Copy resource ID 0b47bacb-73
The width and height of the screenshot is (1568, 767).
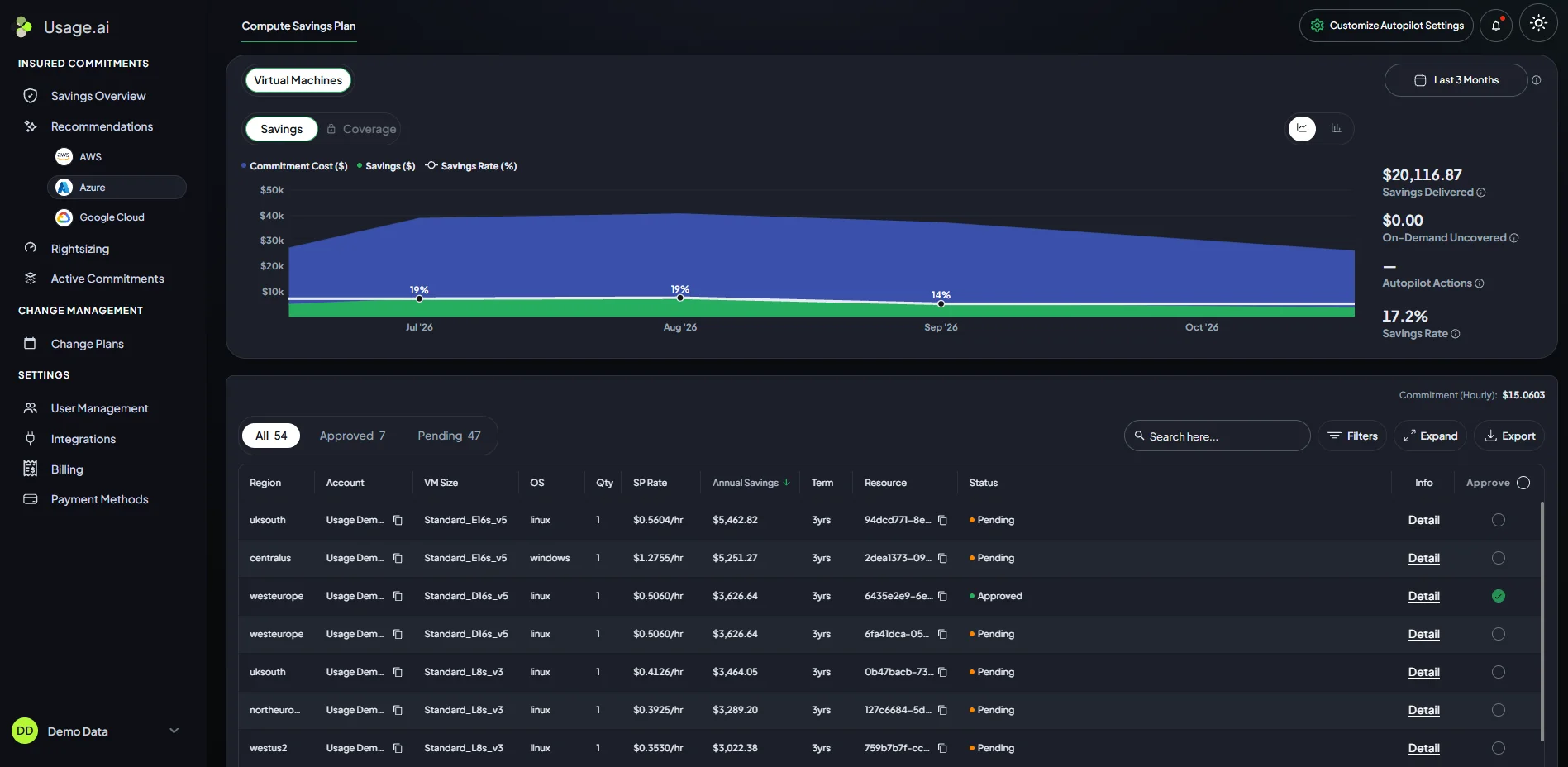[x=942, y=672]
